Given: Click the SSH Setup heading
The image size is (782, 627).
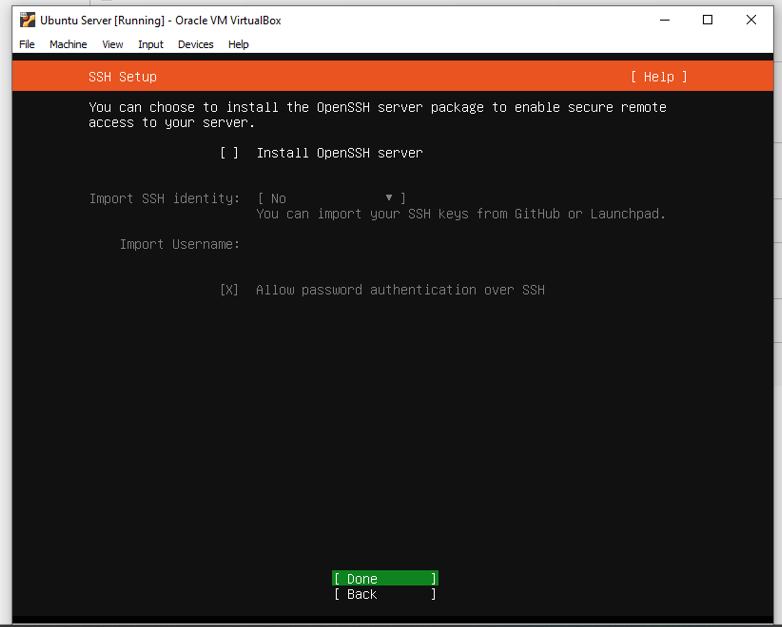Looking at the screenshot, I should click(123, 77).
